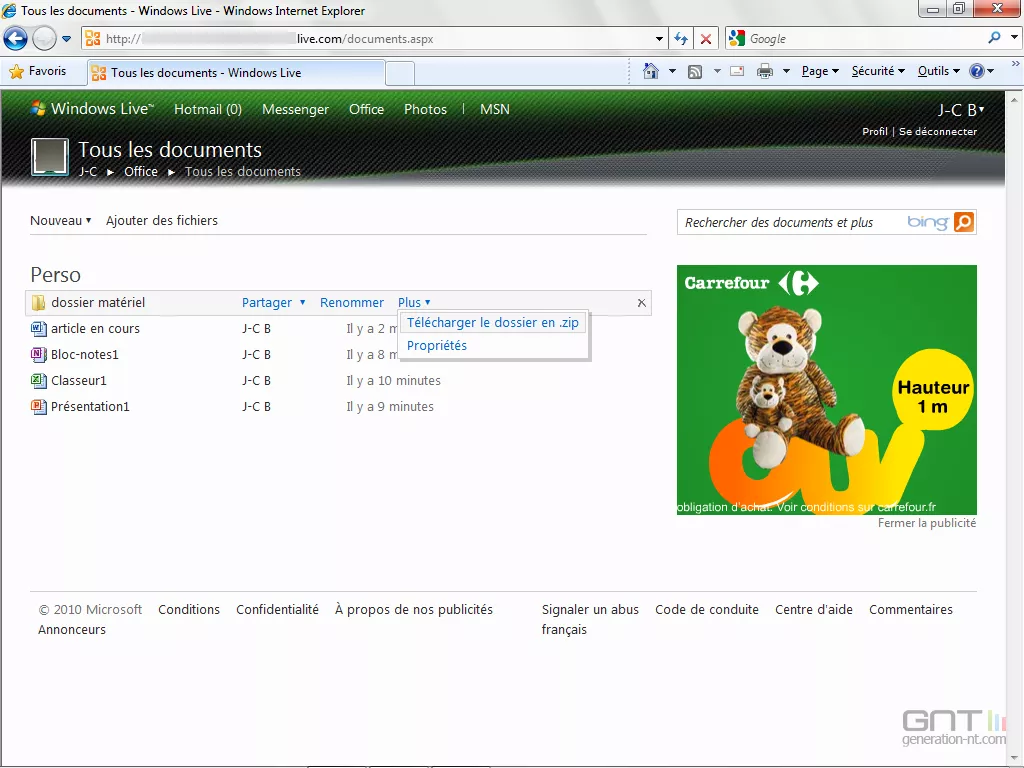The width and height of the screenshot is (1024, 768).
Task: Open the Sécurité menu
Action: [x=878, y=71]
